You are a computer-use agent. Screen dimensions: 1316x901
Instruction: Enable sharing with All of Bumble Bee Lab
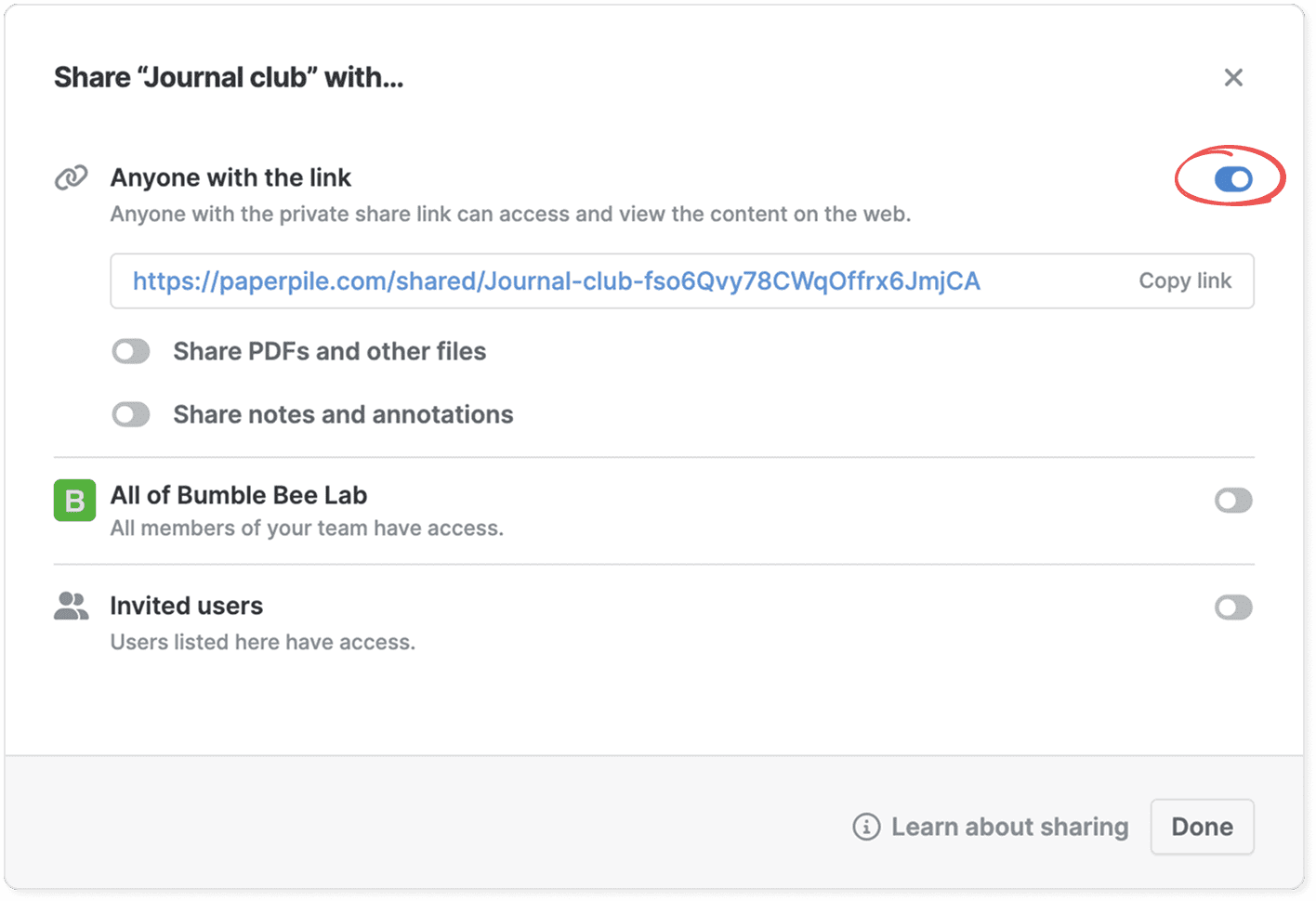(x=1233, y=501)
